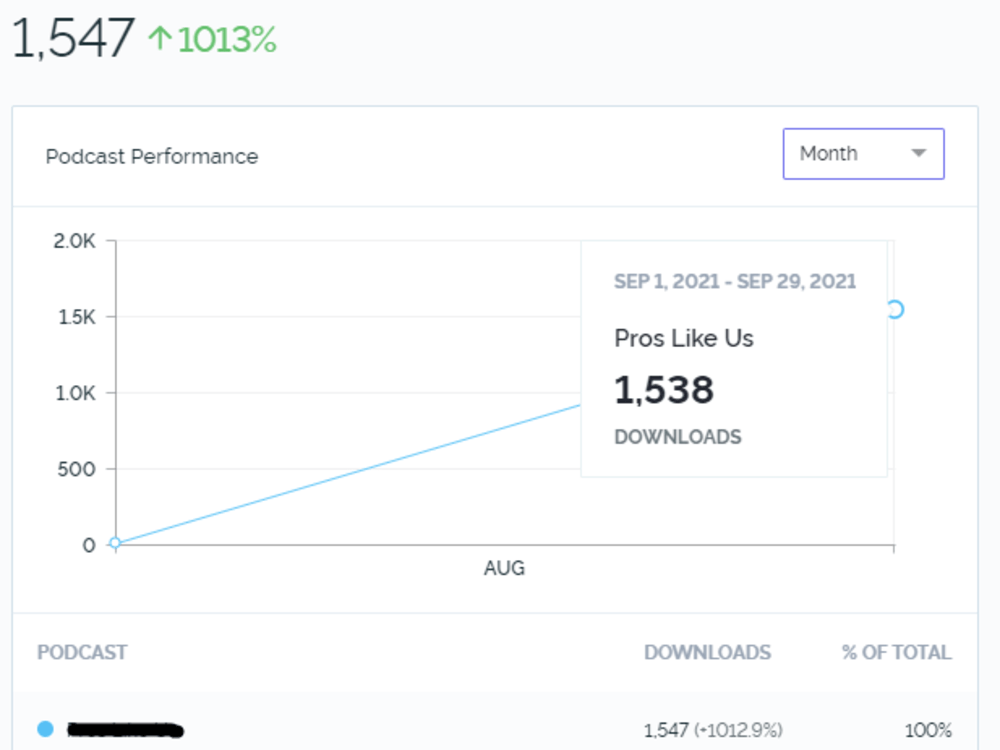Click the starting data point at zero
Viewport: 1000px width, 750px height.
point(115,543)
